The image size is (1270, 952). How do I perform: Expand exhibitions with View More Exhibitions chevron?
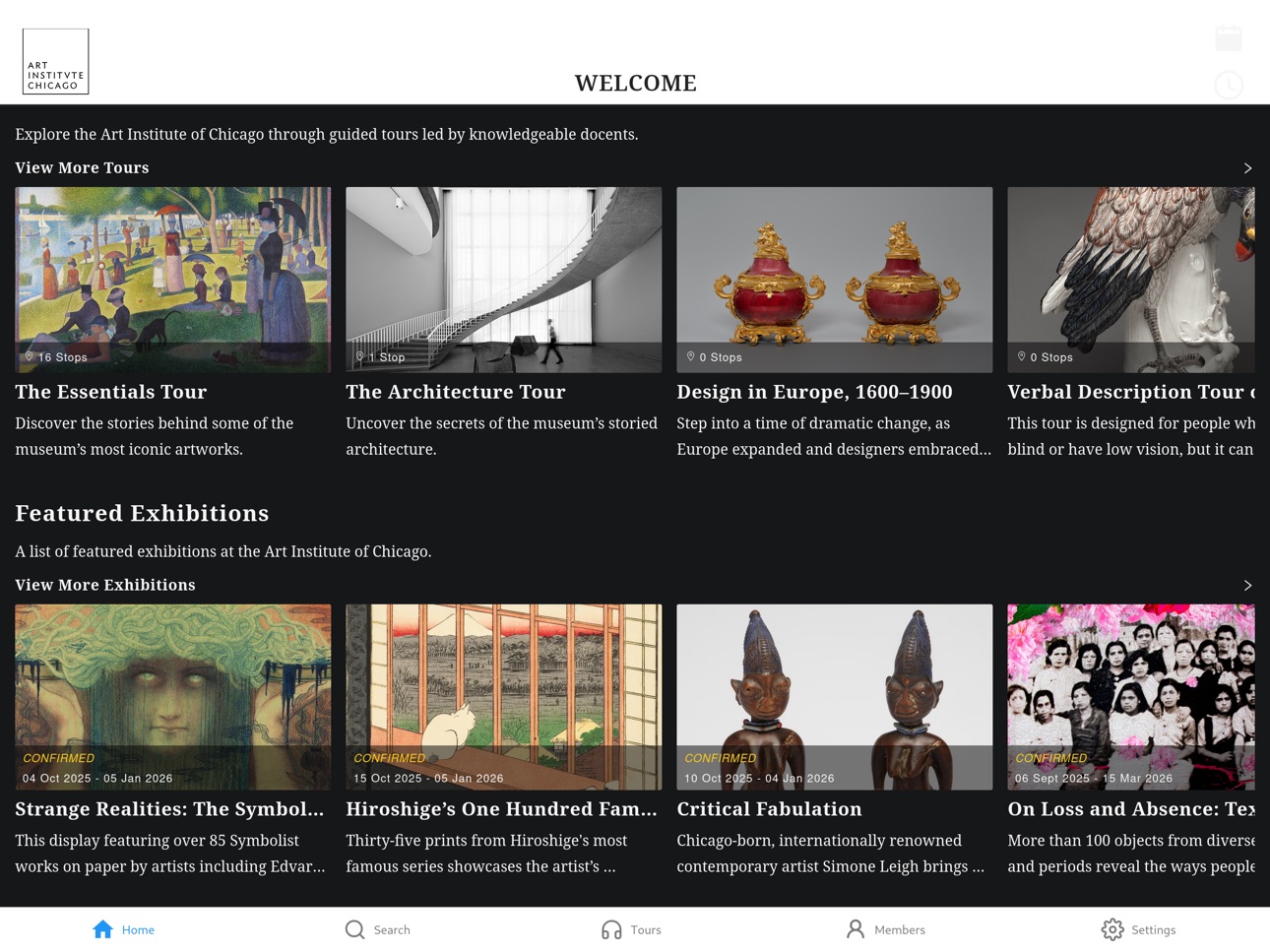coord(1247,586)
